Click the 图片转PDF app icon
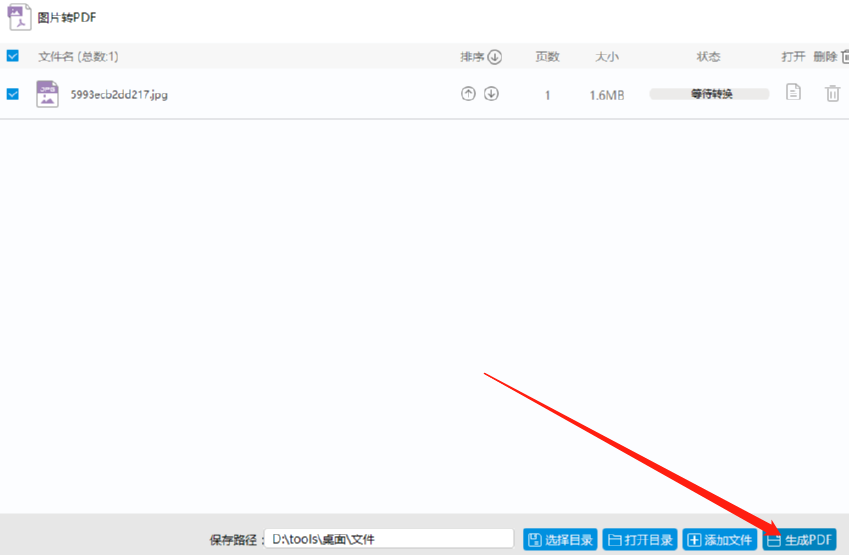Viewport: 849px width, 555px height. coord(19,17)
